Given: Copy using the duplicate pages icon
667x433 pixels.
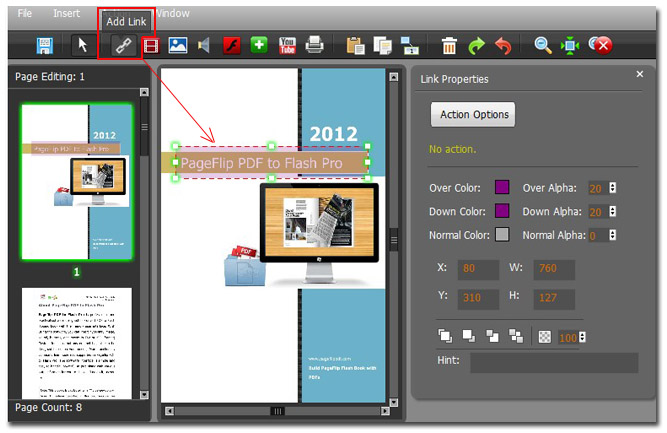Looking at the screenshot, I should tap(382, 45).
